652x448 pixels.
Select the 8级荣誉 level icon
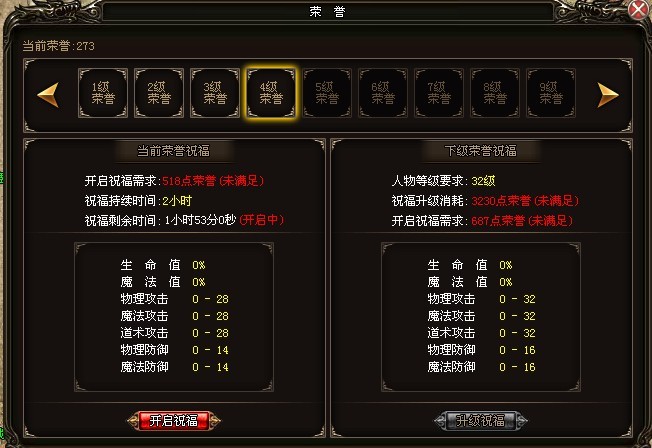495,93
